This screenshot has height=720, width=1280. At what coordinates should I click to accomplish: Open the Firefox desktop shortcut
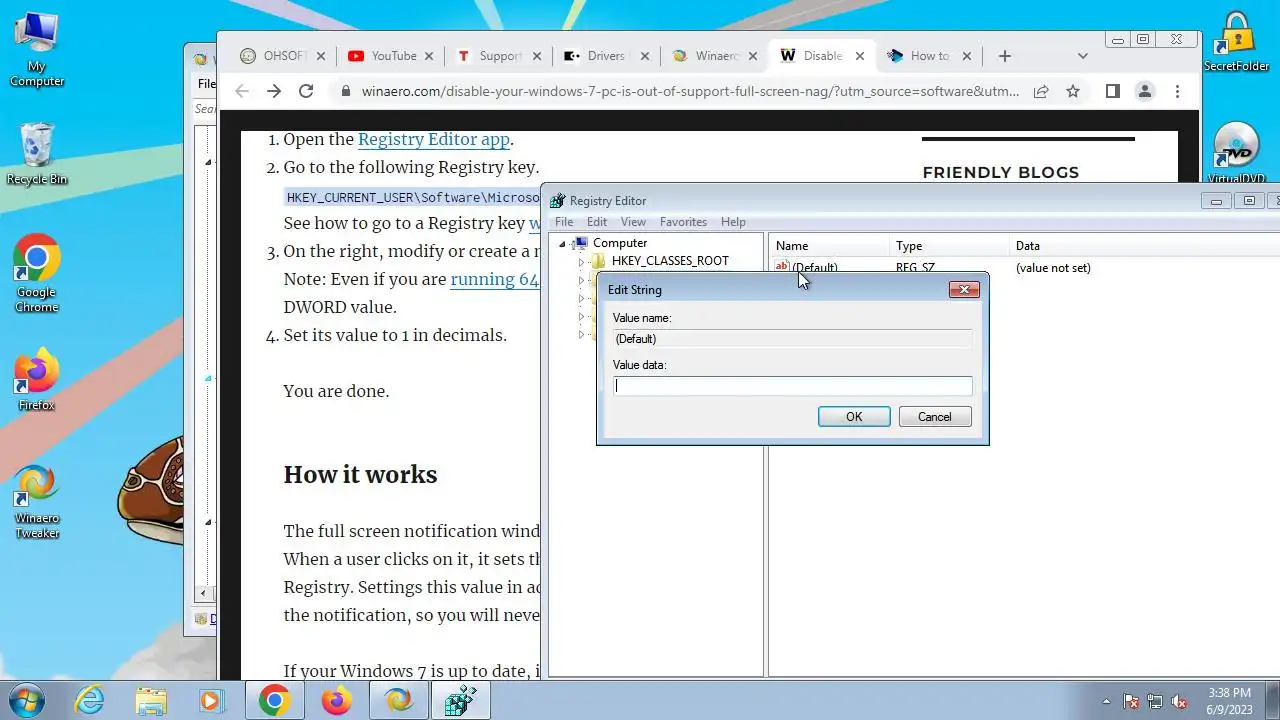click(x=37, y=379)
